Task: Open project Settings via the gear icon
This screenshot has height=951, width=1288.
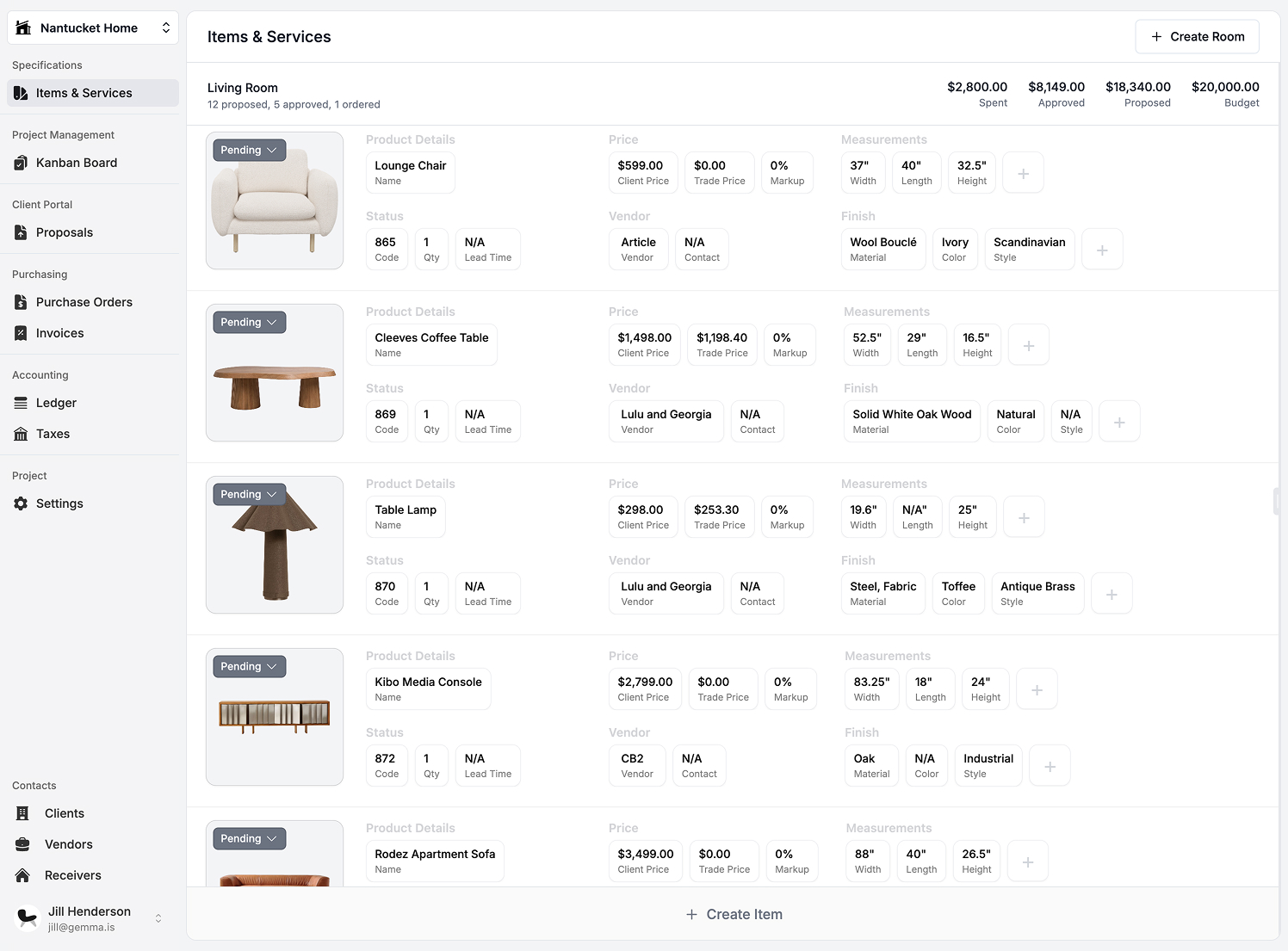Action: click(21, 503)
